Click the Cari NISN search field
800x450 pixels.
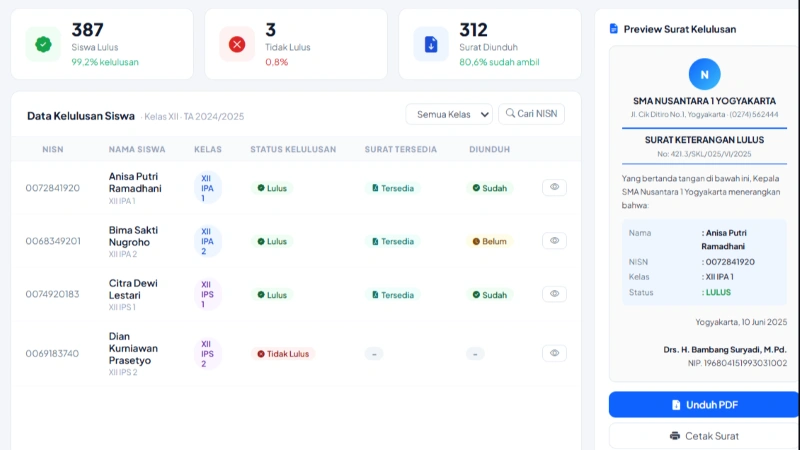(531, 114)
